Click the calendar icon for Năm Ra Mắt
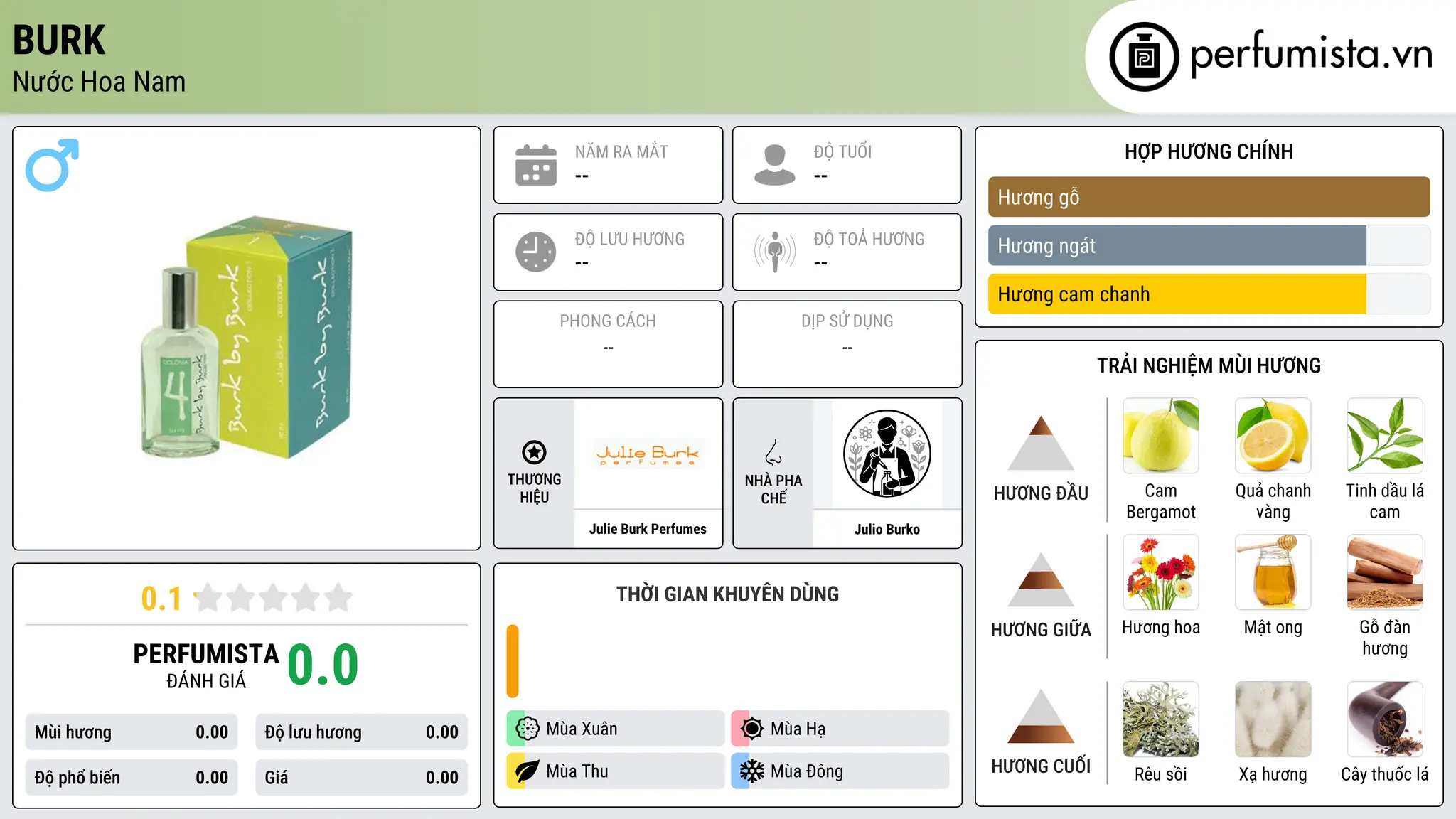The image size is (1456, 819). [x=536, y=165]
